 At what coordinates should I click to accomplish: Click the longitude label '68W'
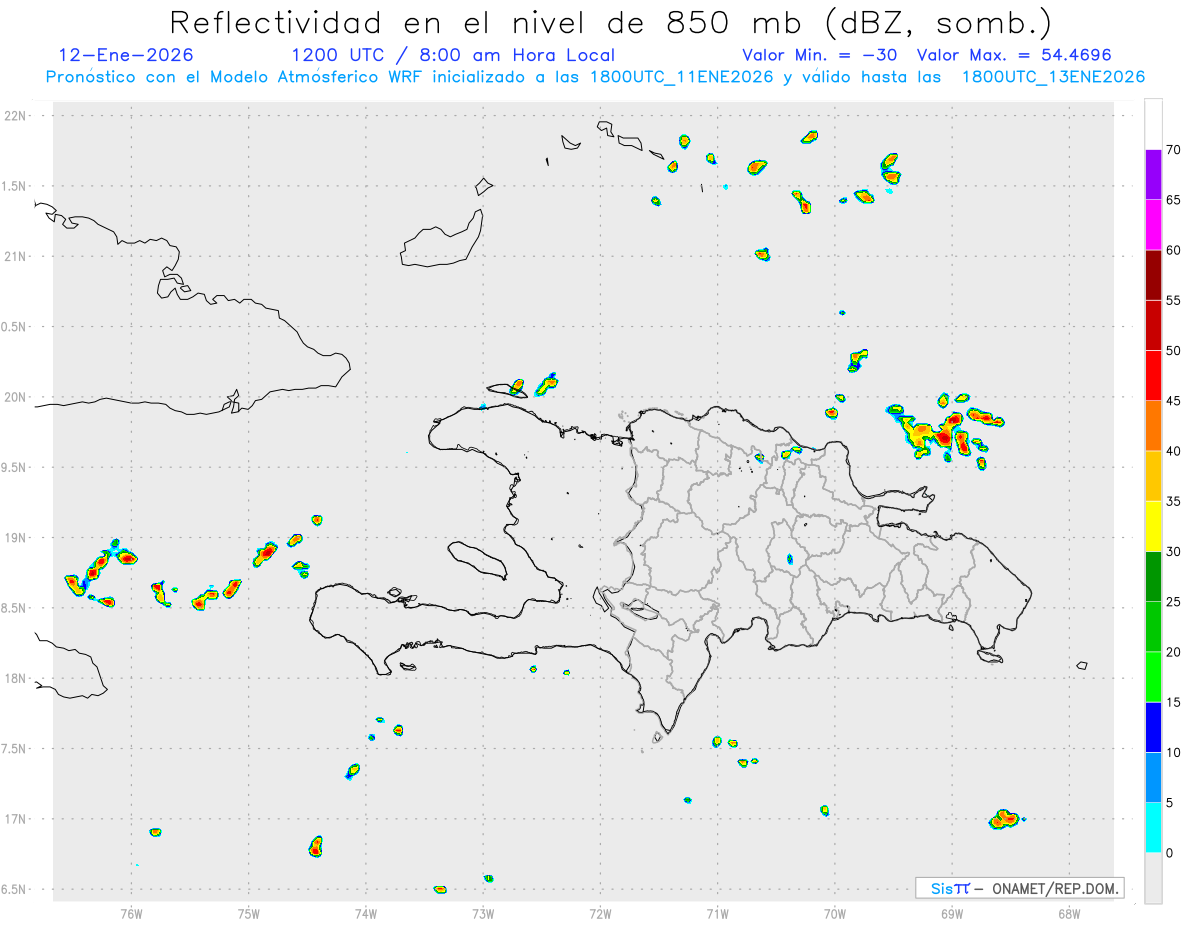click(x=1069, y=913)
